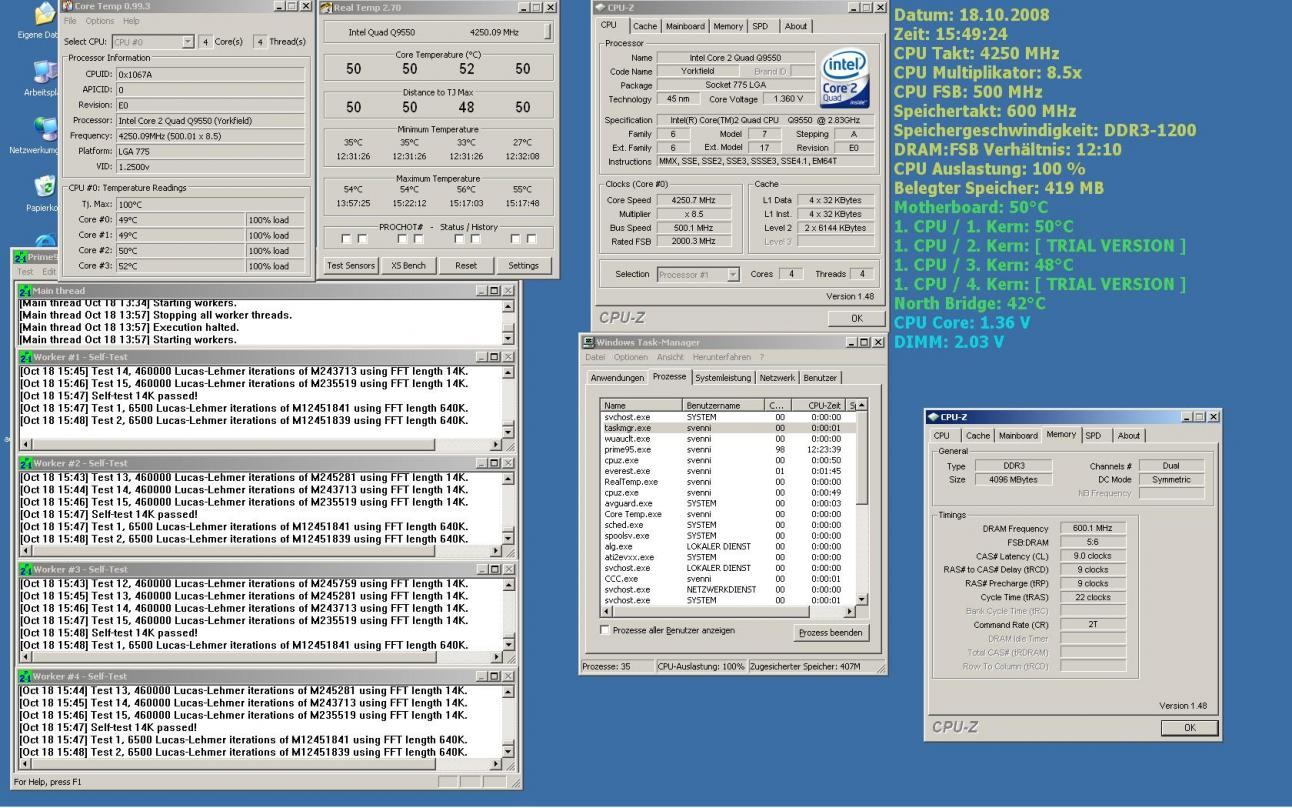This screenshot has width=1292, height=808.
Task: Click the Test Sensors button in Real Temp
Action: click(351, 266)
